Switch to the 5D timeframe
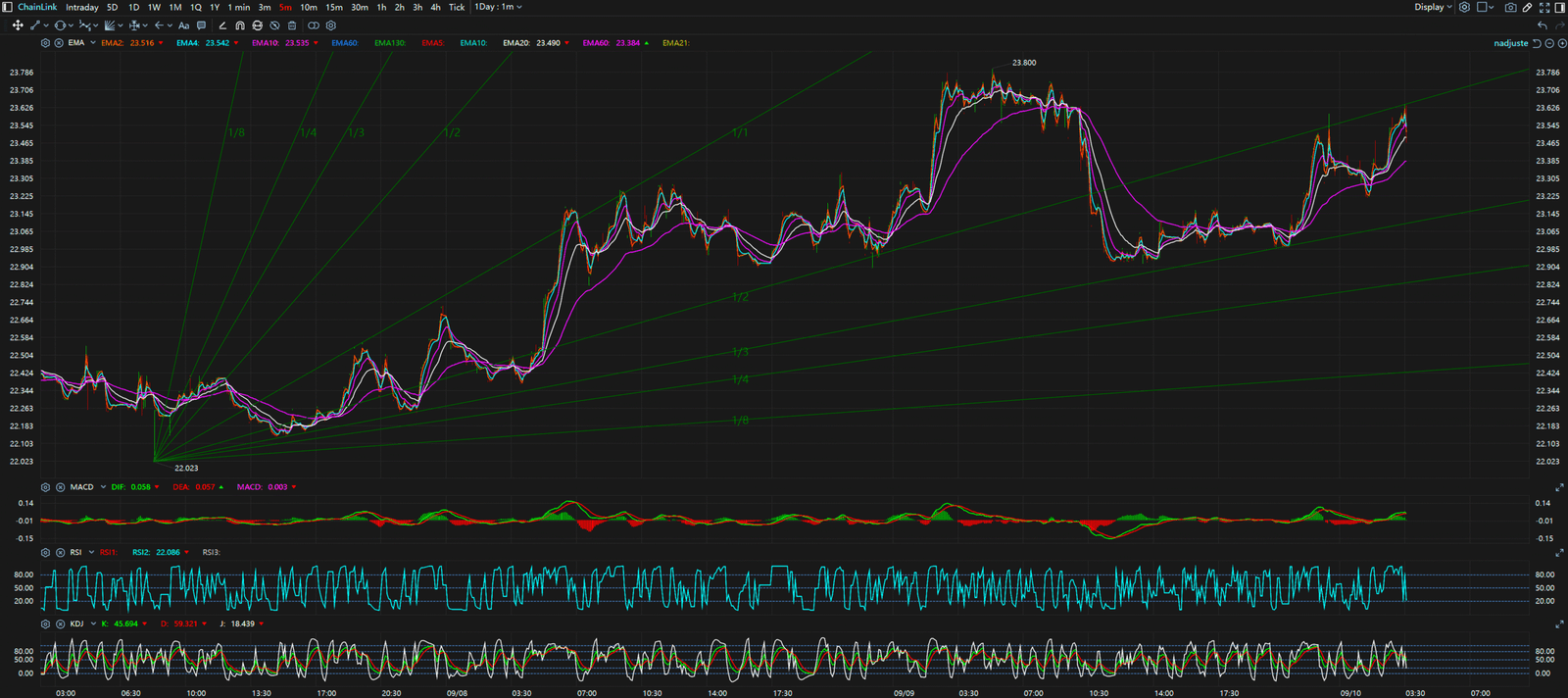Screen dimensions: 1568x698 pos(113,7)
